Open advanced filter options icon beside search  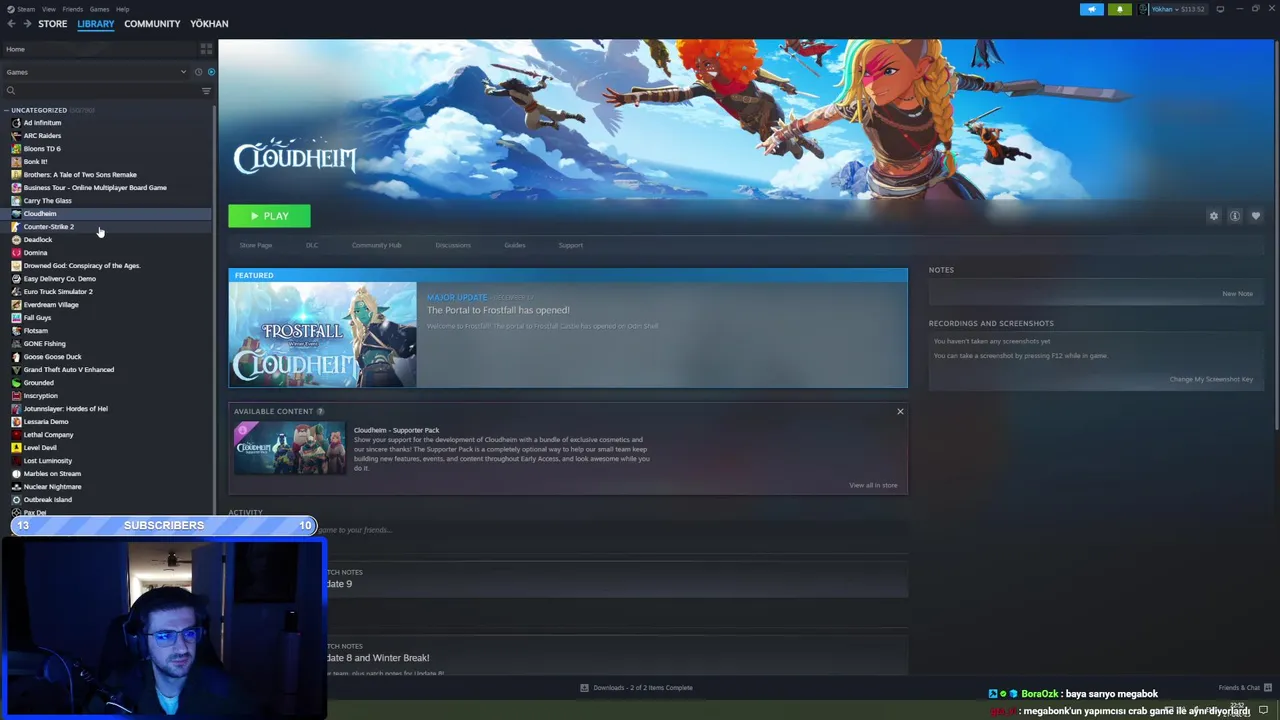(206, 91)
